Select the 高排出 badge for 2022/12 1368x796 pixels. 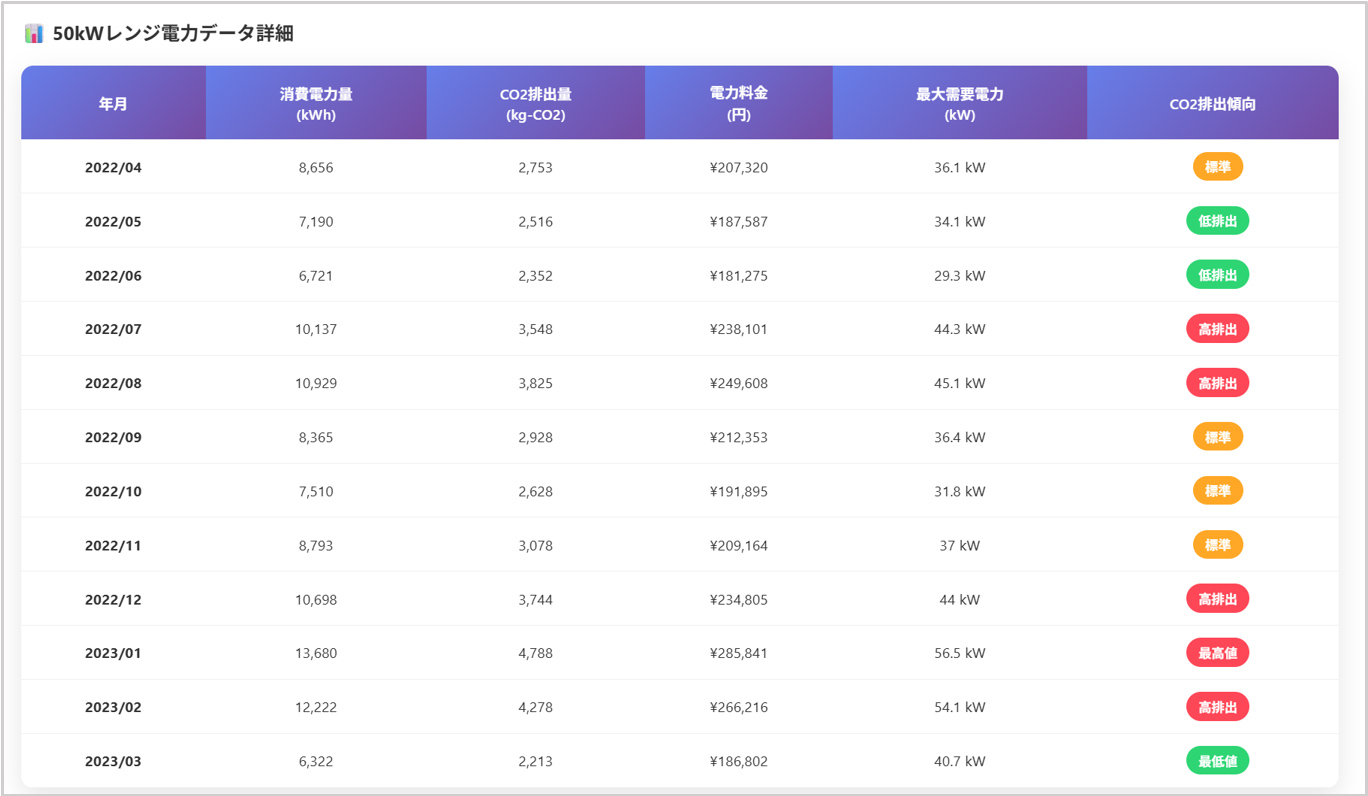1217,599
